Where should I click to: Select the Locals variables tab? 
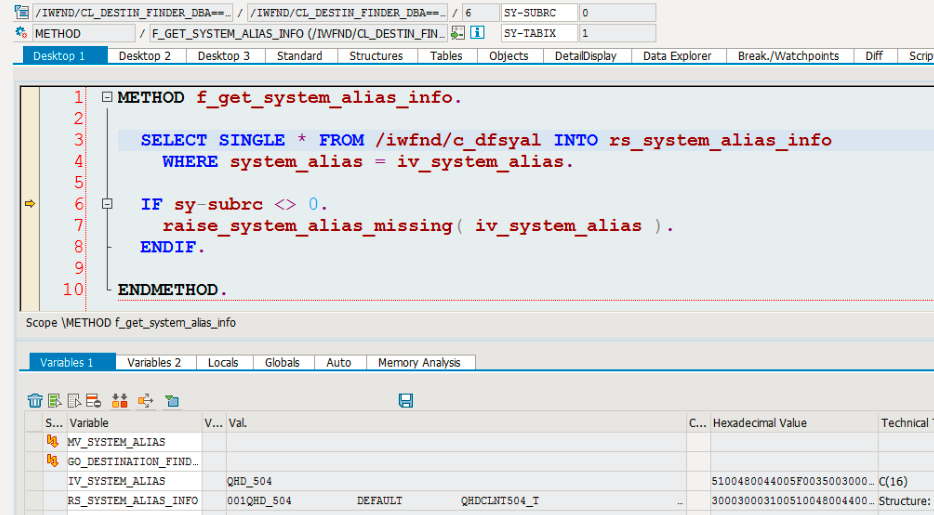tap(223, 362)
